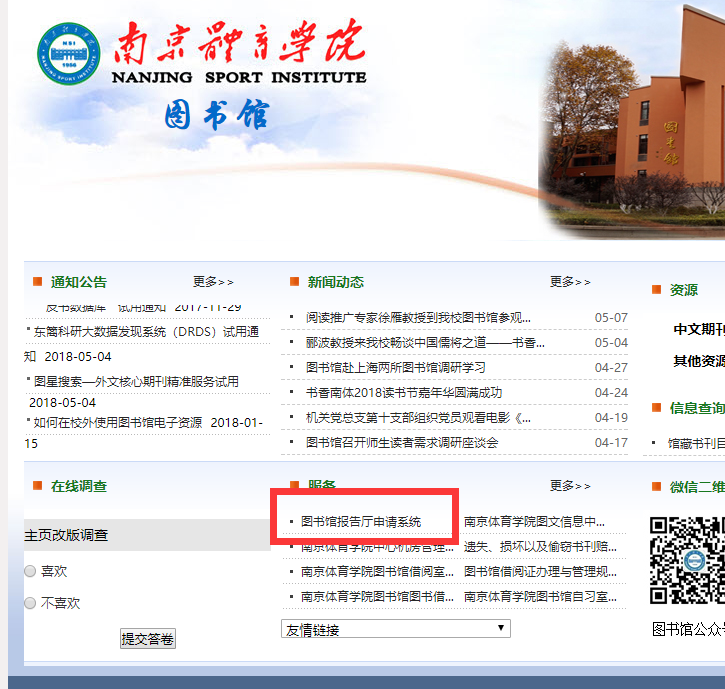Open the 书香南体2018读书节嘉年华圆满成功 news link
Viewport: 725px width, 689px height.
coord(403,393)
